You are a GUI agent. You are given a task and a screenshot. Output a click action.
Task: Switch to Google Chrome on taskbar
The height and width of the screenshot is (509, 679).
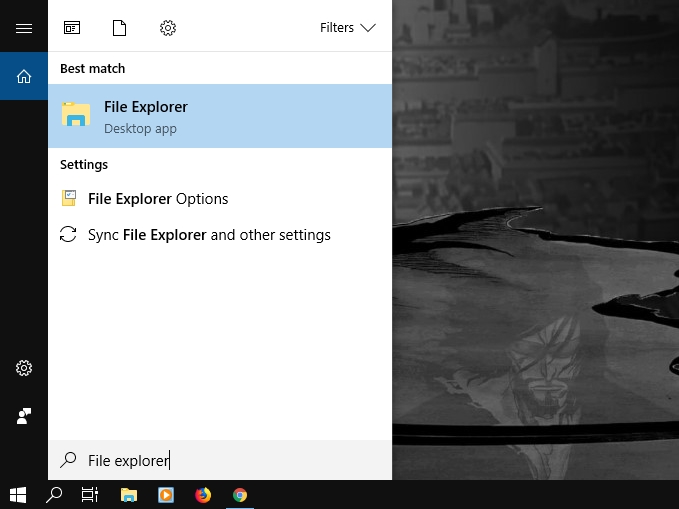click(240, 495)
